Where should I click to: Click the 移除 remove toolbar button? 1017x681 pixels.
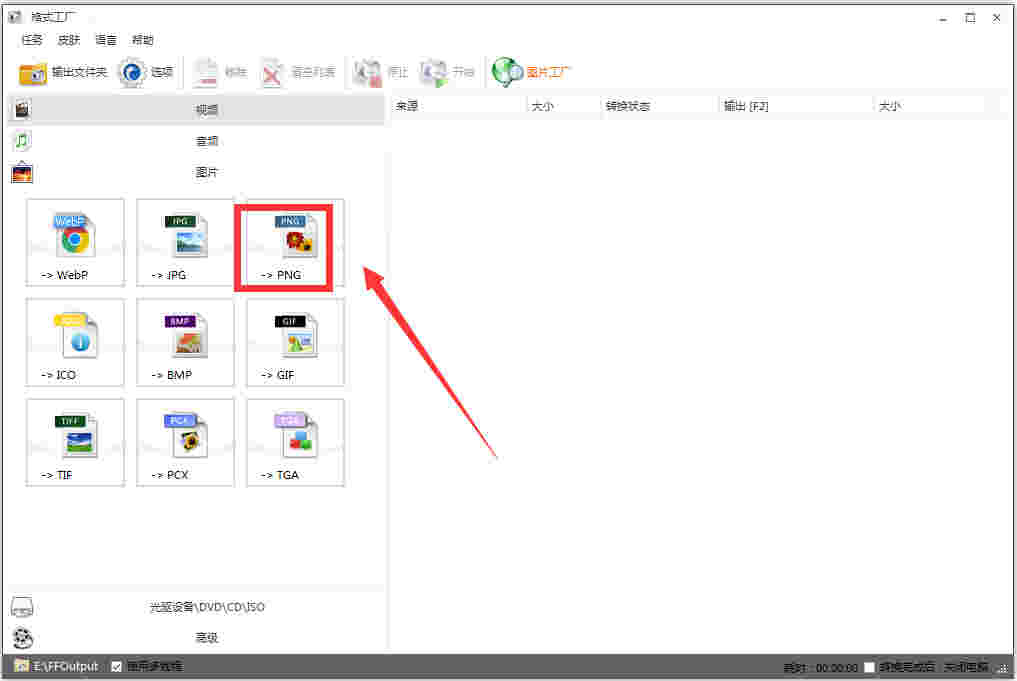click(x=220, y=72)
